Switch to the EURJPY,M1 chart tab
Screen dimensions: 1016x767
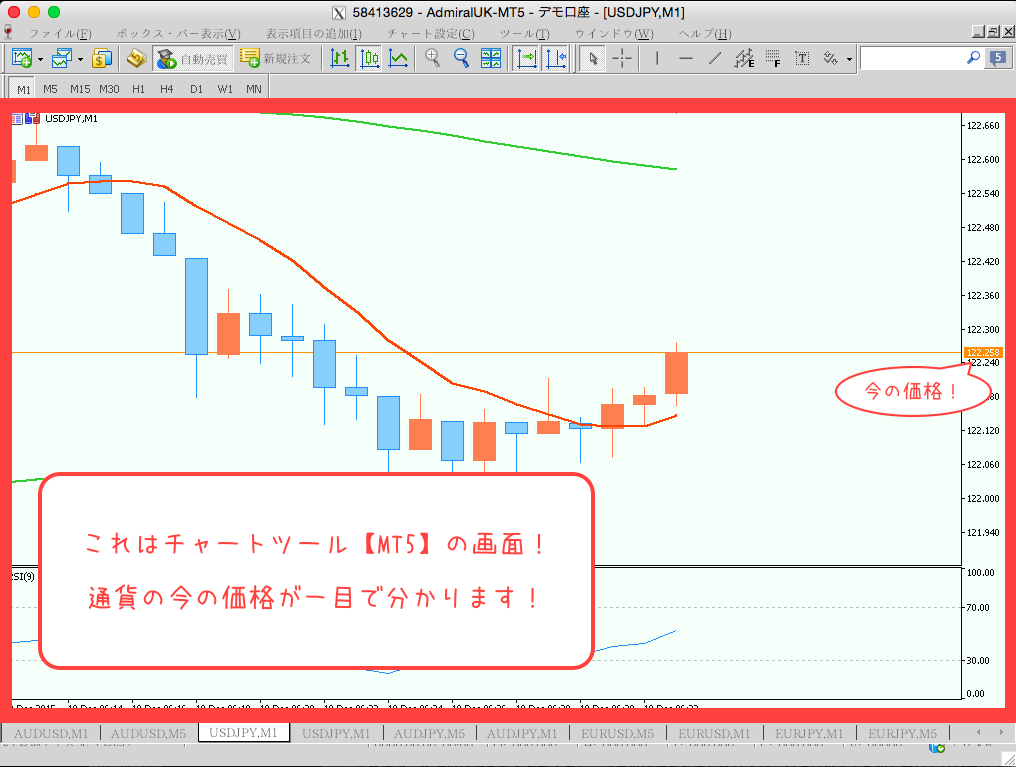808,732
